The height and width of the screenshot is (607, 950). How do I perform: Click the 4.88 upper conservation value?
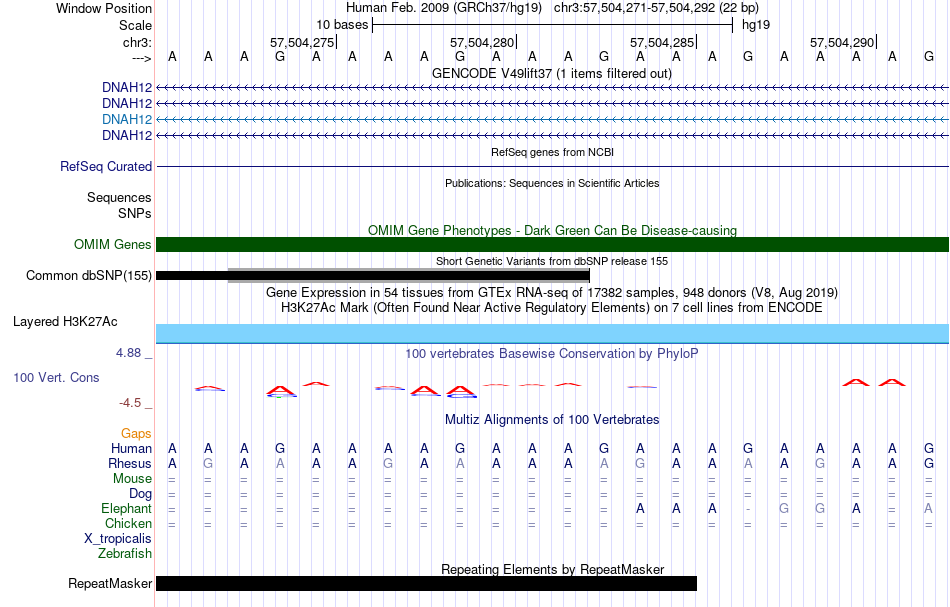128,353
